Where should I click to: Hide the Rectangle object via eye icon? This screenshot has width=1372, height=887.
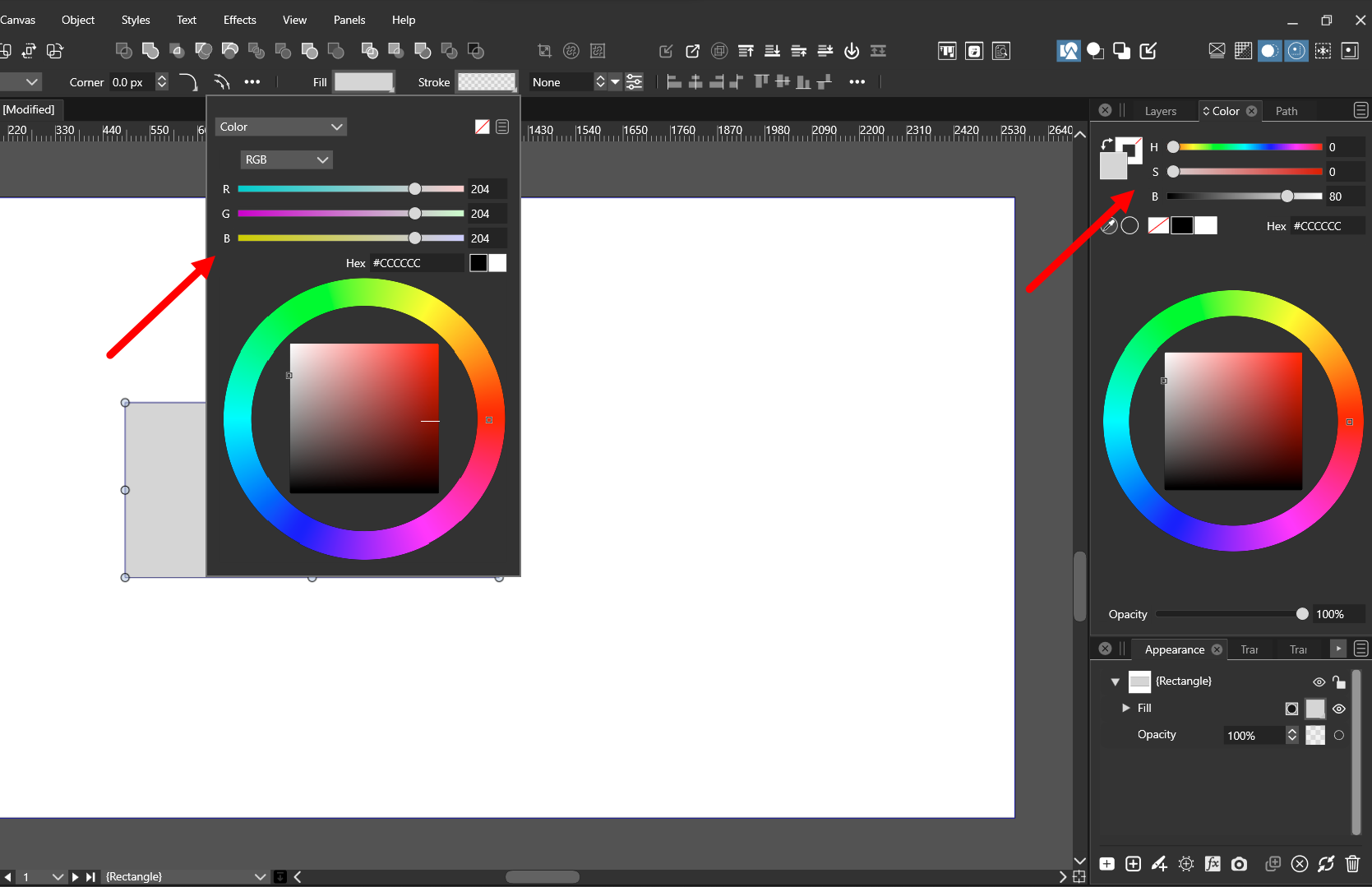1319,681
